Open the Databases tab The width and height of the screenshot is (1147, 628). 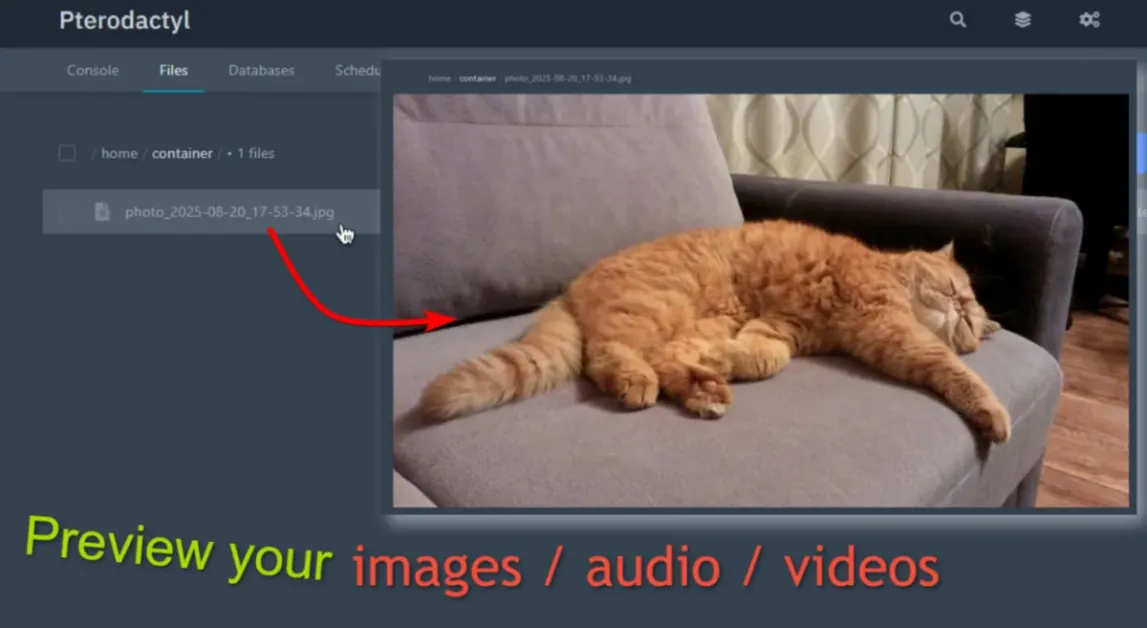[x=260, y=70]
